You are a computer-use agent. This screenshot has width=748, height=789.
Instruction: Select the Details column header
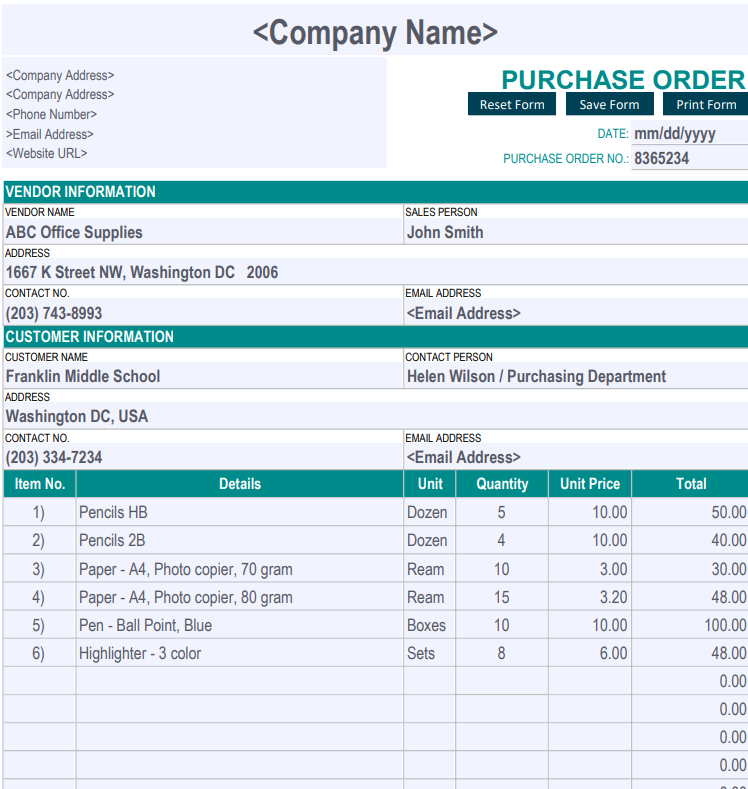point(240,484)
